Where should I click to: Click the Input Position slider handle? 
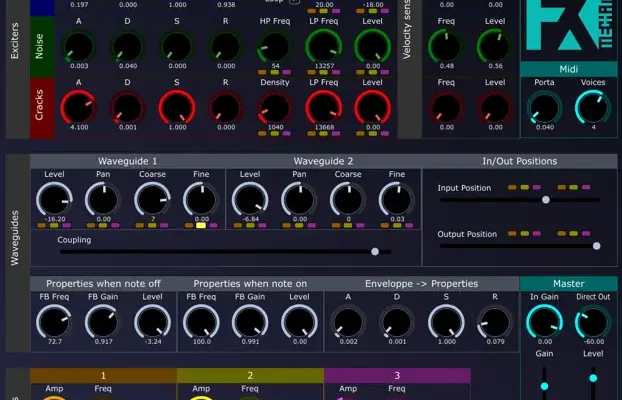546,200
